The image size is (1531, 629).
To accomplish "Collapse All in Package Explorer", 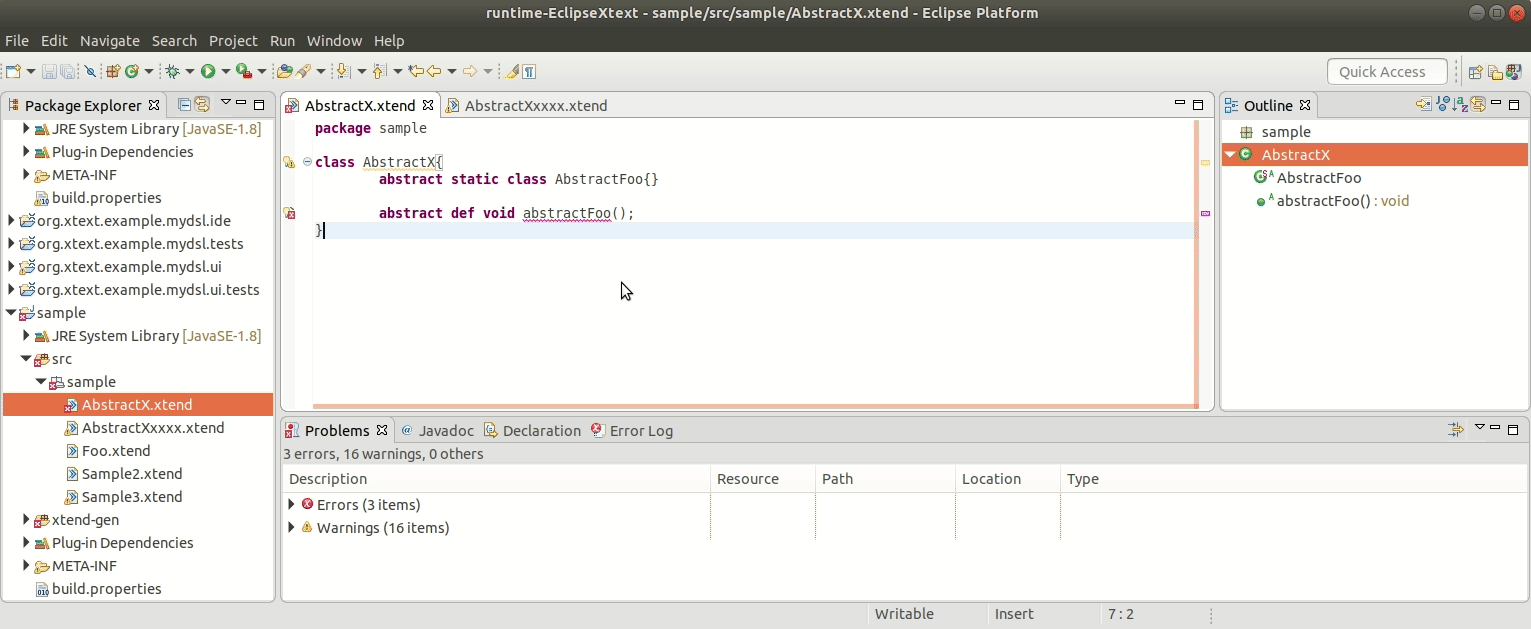I will [184, 104].
